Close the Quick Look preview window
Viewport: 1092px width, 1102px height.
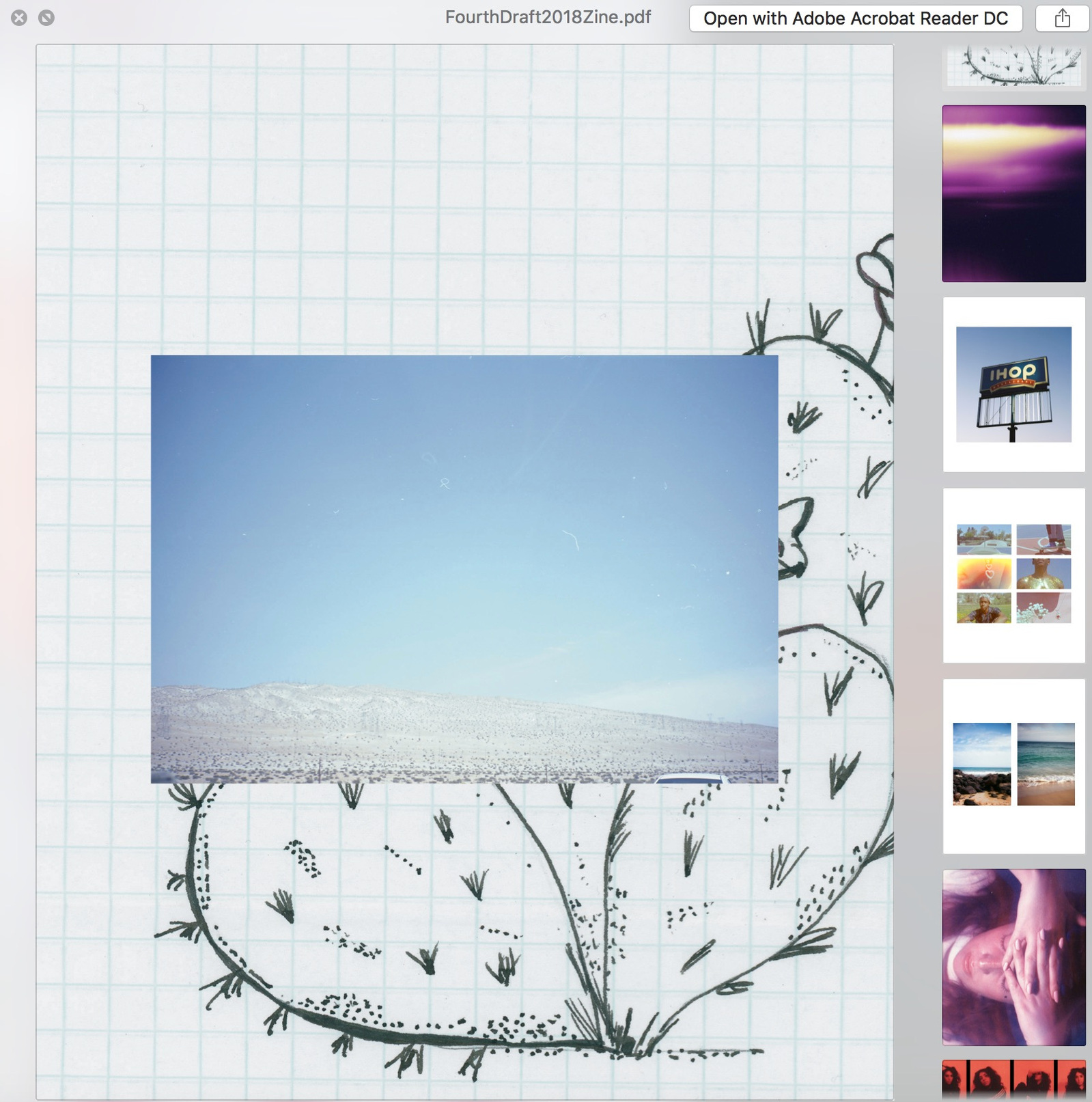tap(19, 18)
